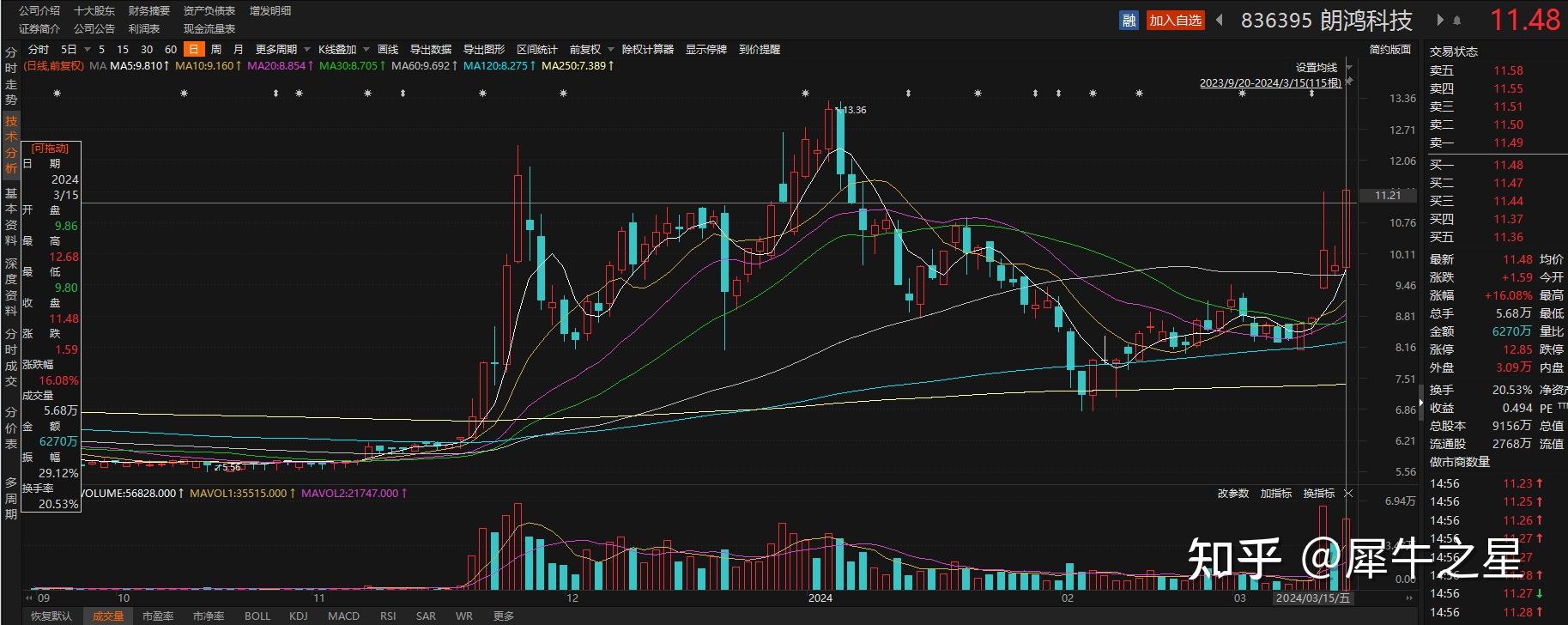This screenshot has width=1568, height=625.
Task: Expand the 设置均线 dropdown arrow
Action: pos(1349,67)
